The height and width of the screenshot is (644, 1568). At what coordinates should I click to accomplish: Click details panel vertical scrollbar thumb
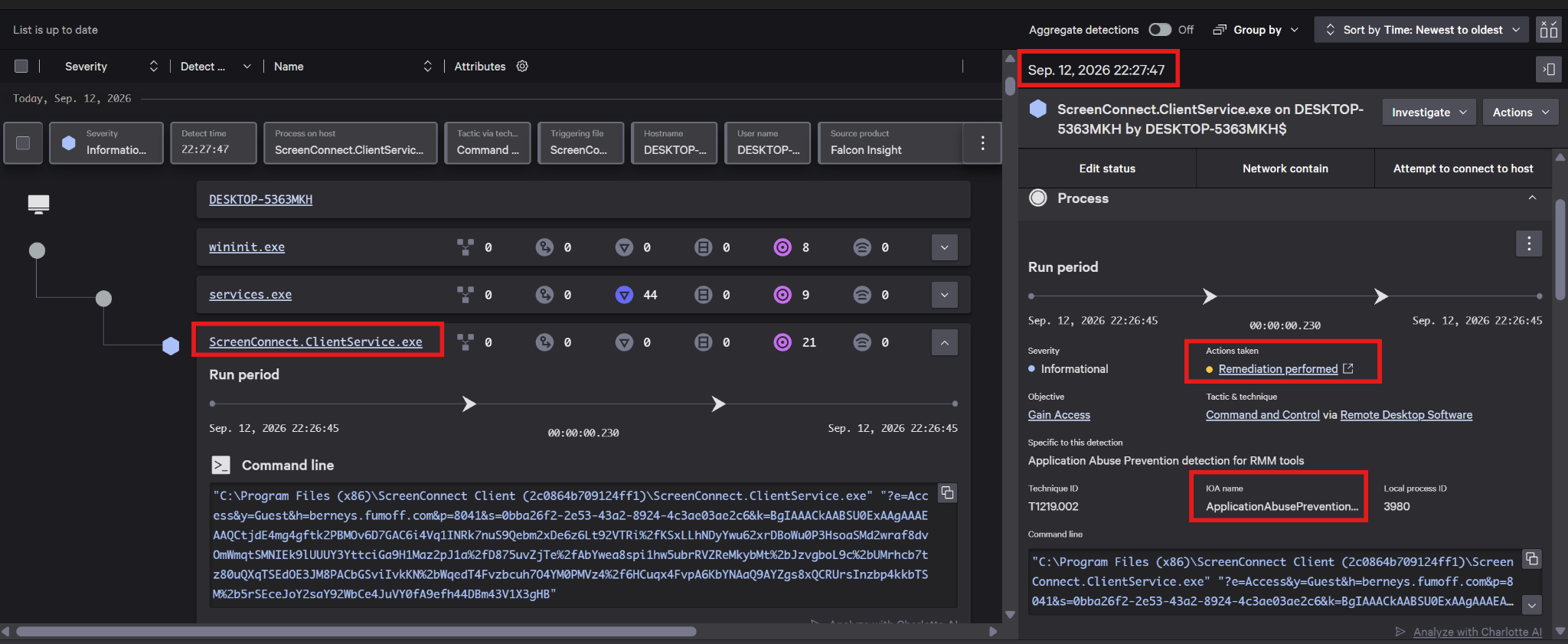pyautogui.click(x=1560, y=249)
